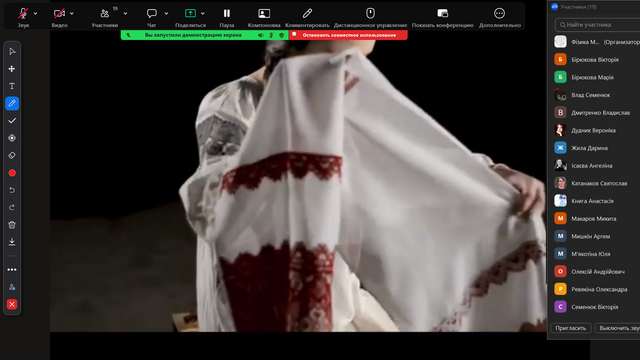This screenshot has width=640, height=360.
Task: Unmute microphone via Звук icon
Action: point(23,13)
